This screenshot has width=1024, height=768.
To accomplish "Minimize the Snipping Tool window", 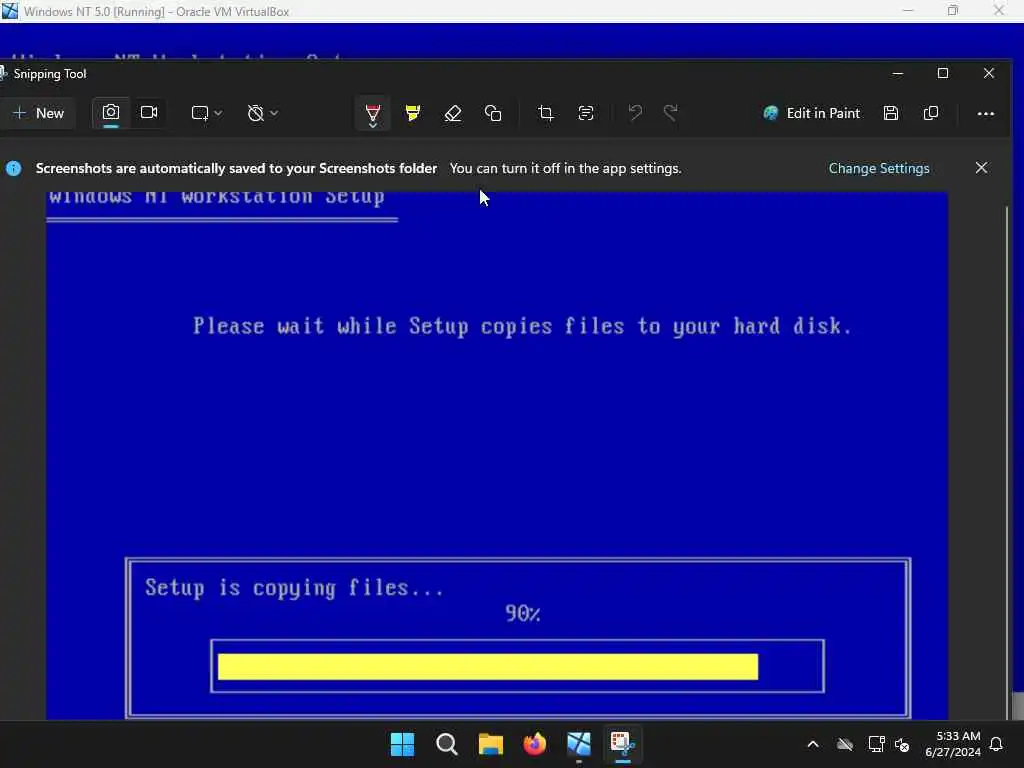I will 898,73.
